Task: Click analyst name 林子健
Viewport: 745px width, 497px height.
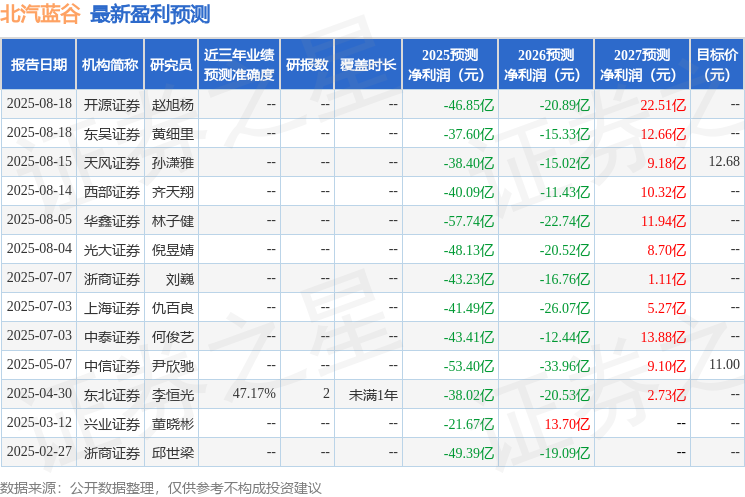Action: tap(172, 221)
